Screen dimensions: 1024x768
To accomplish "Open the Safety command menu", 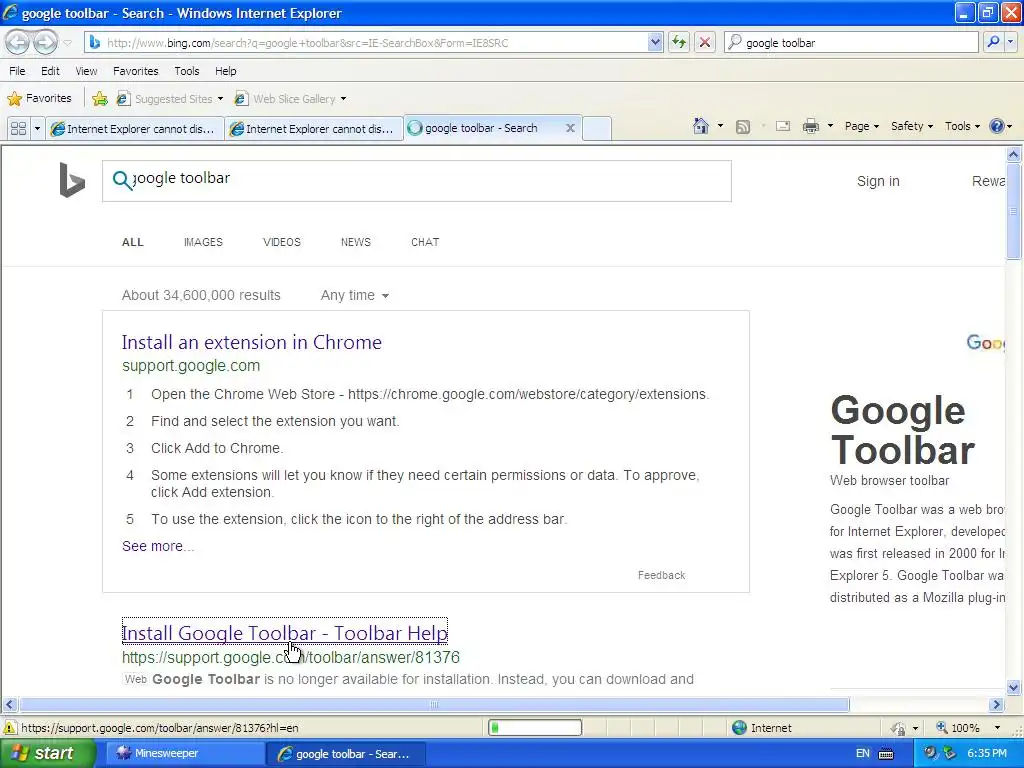I will coord(912,126).
